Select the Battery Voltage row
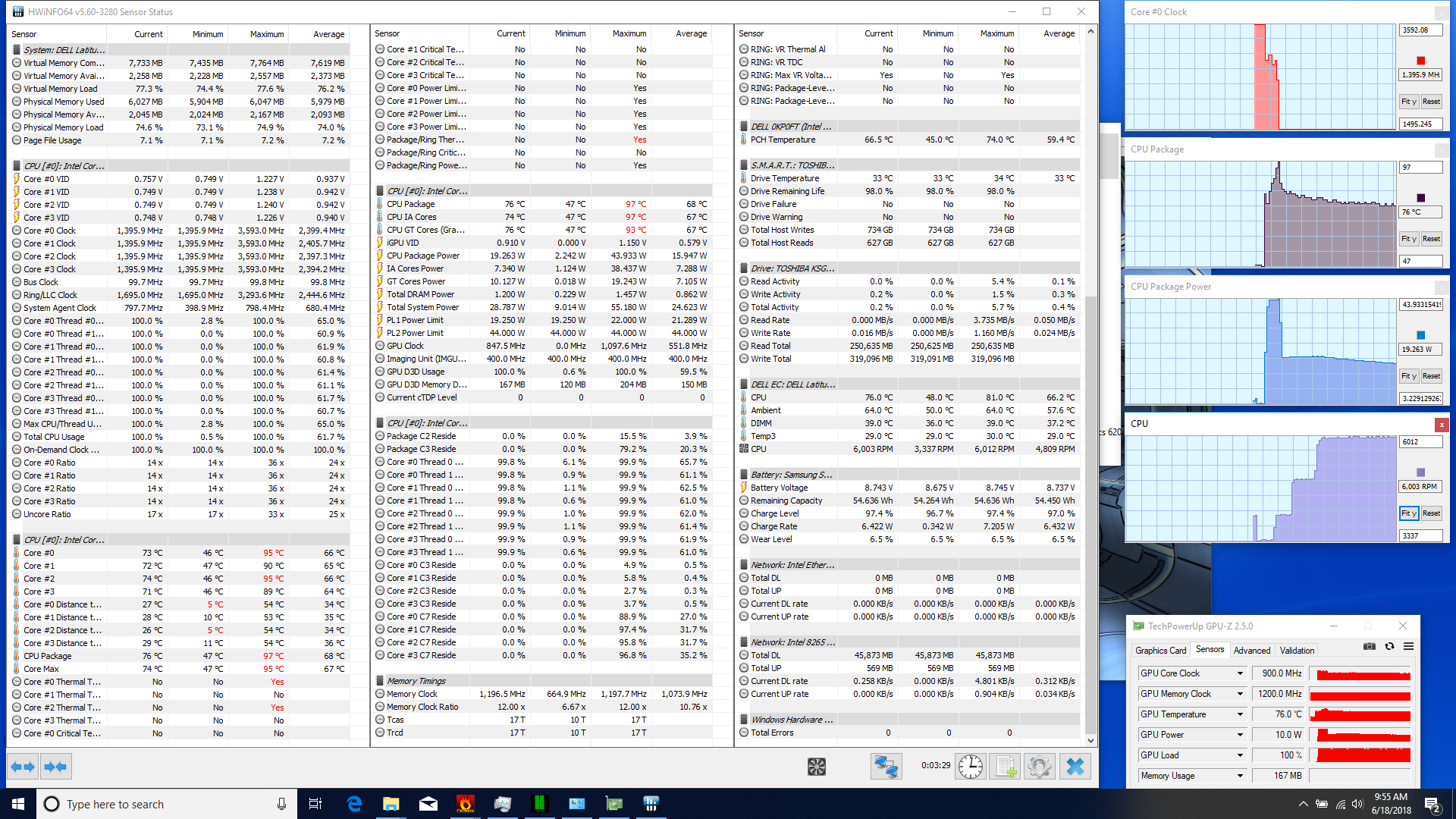The image size is (1456, 819). [908, 488]
